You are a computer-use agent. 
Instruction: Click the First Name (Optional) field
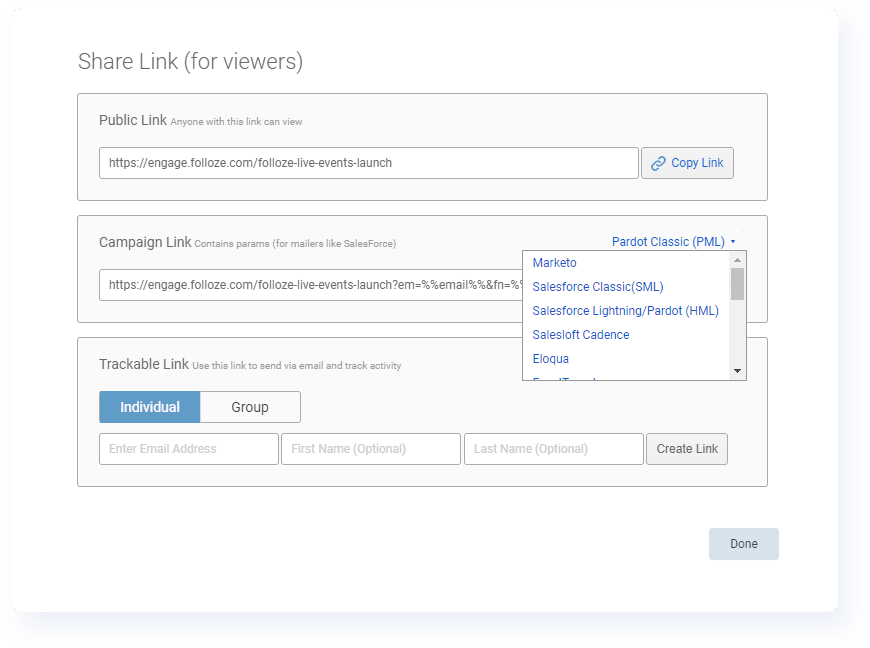(x=370, y=449)
